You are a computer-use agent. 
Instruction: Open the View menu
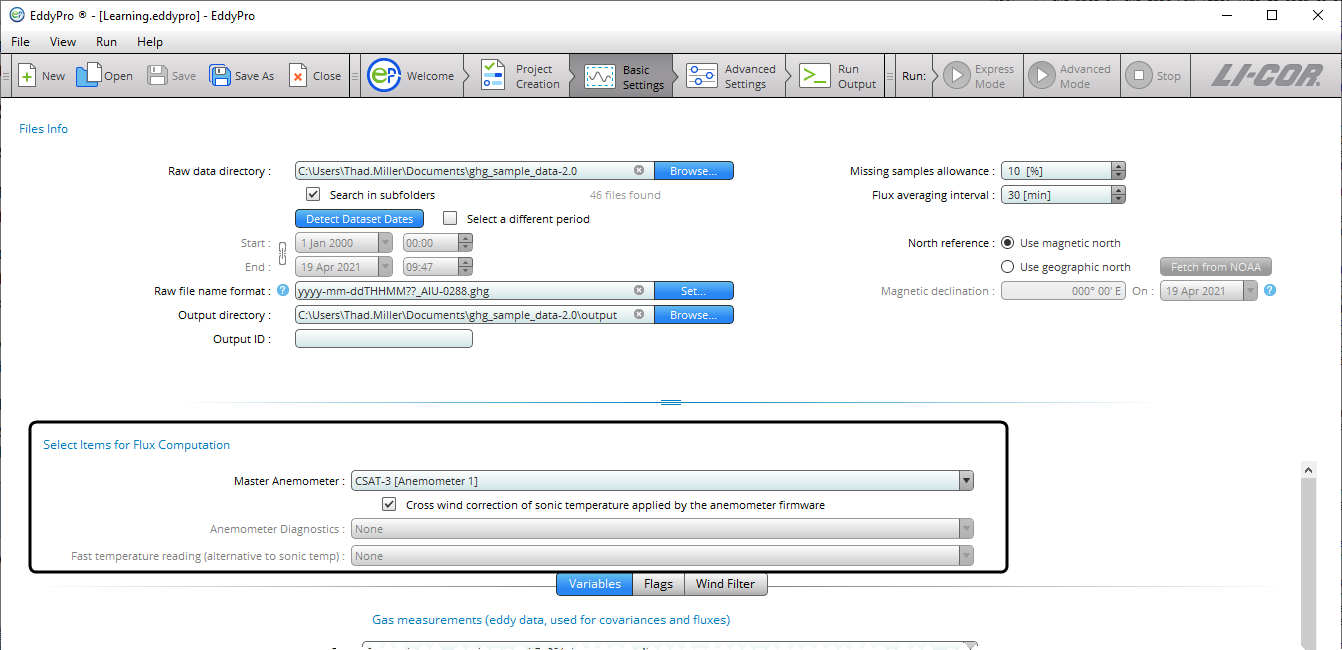(63, 42)
